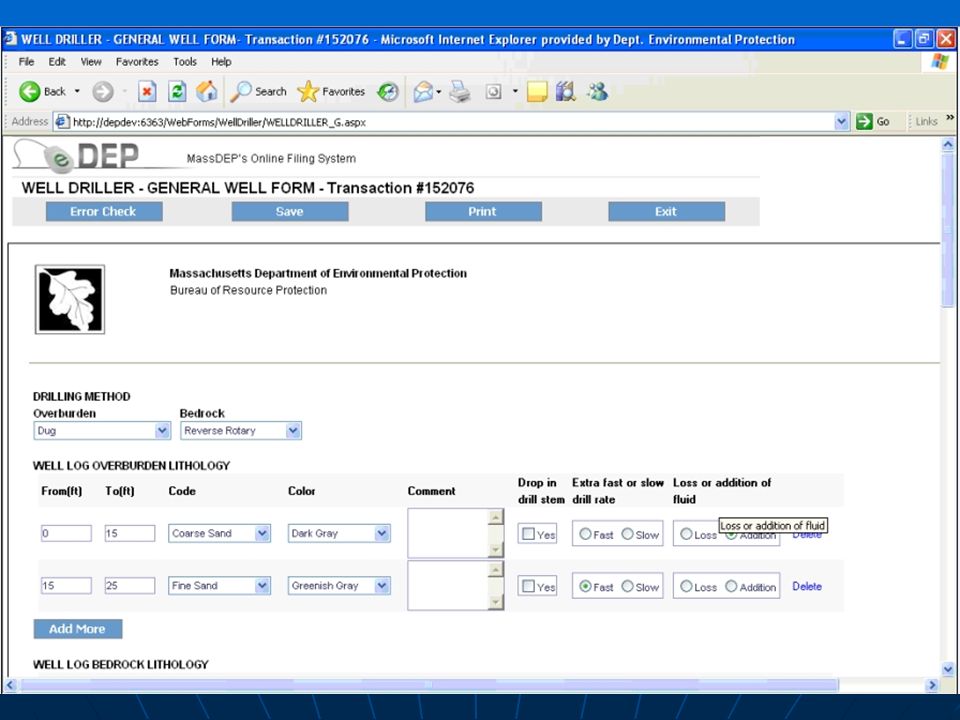960x720 pixels.
Task: Click the IE page icon in the title bar
Action: pyautogui.click(x=10, y=39)
